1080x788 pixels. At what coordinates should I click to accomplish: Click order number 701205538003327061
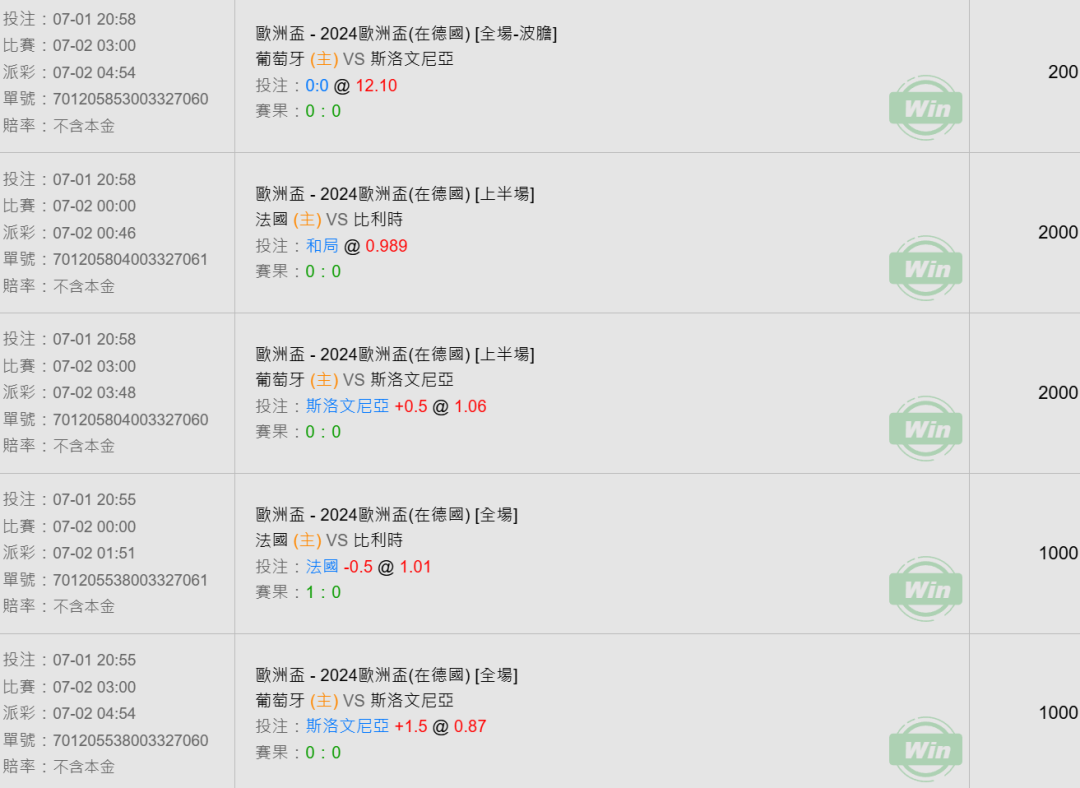[130, 580]
